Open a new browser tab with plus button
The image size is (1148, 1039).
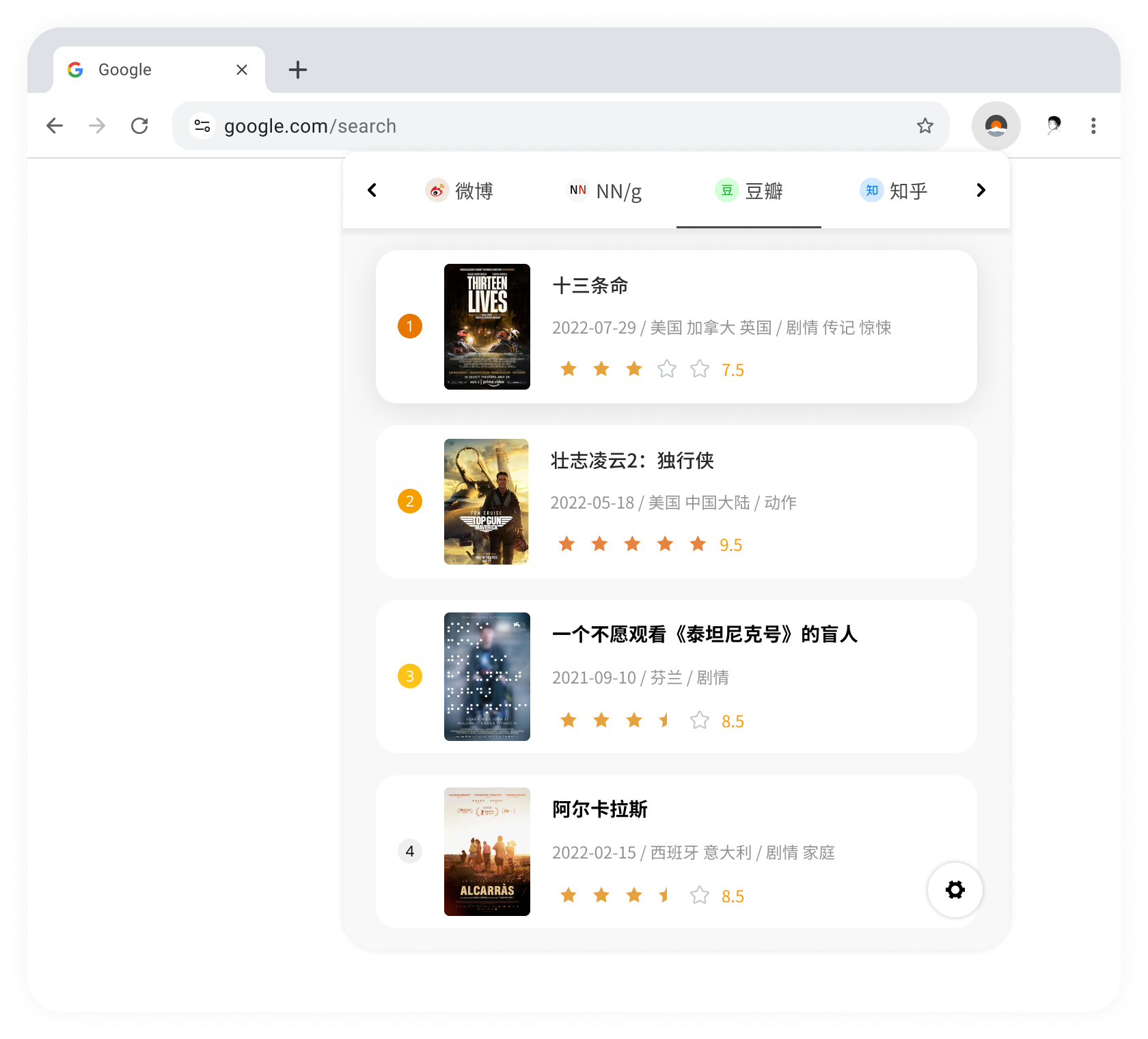(297, 69)
